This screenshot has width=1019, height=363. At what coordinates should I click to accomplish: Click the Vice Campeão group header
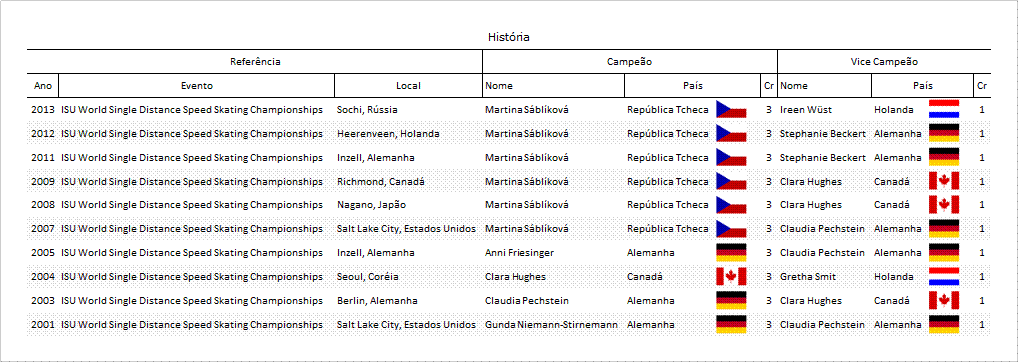pyautogui.click(x=884, y=62)
